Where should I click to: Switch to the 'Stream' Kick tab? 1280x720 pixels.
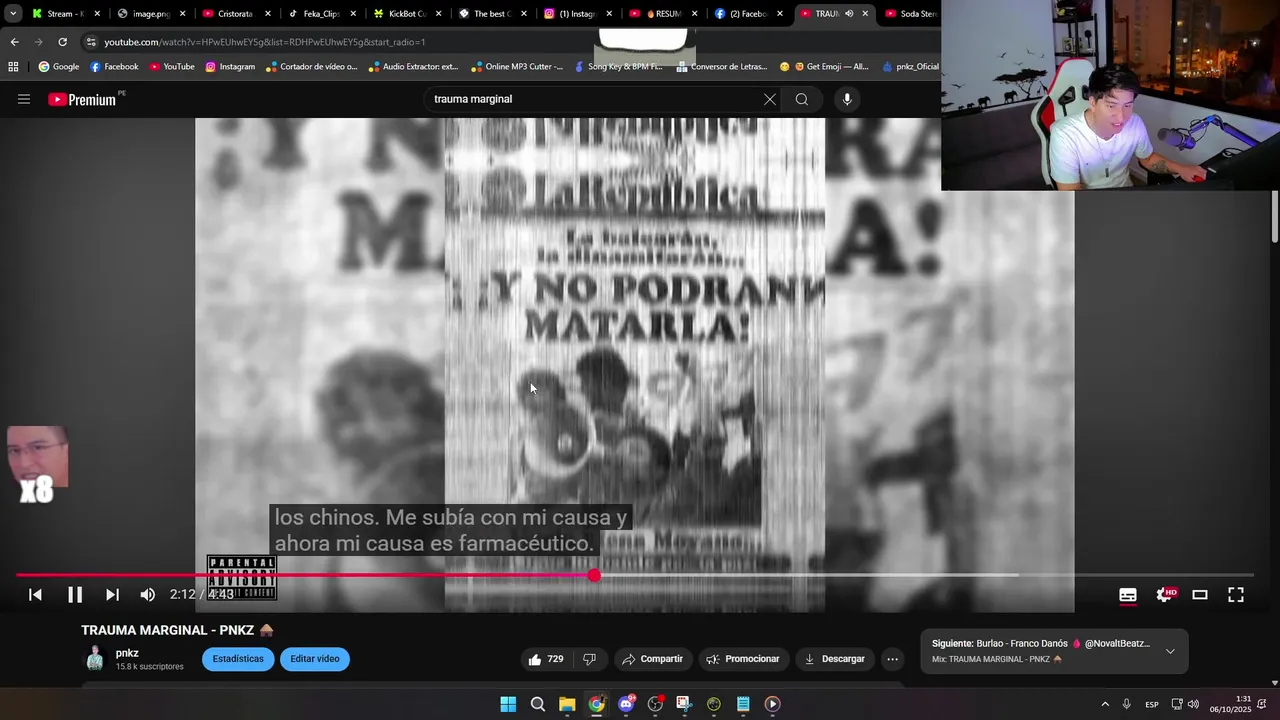tap(58, 14)
